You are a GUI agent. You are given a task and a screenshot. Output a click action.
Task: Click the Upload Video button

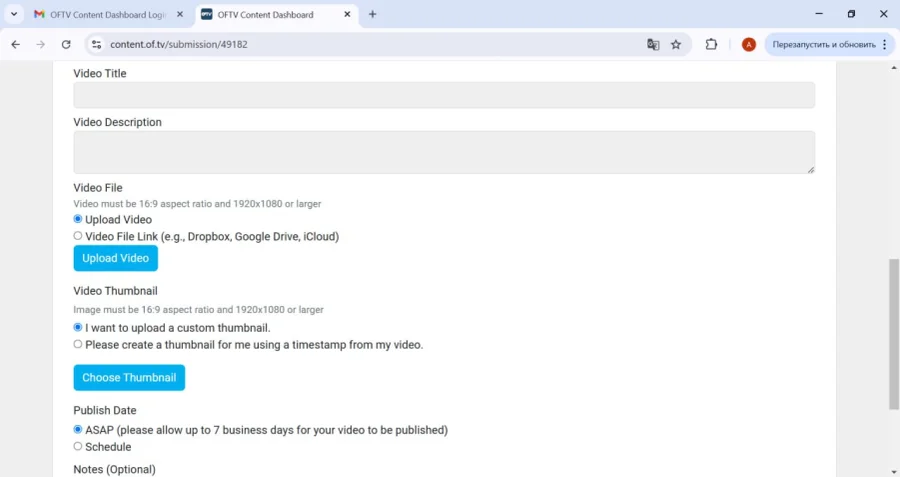click(x=115, y=258)
